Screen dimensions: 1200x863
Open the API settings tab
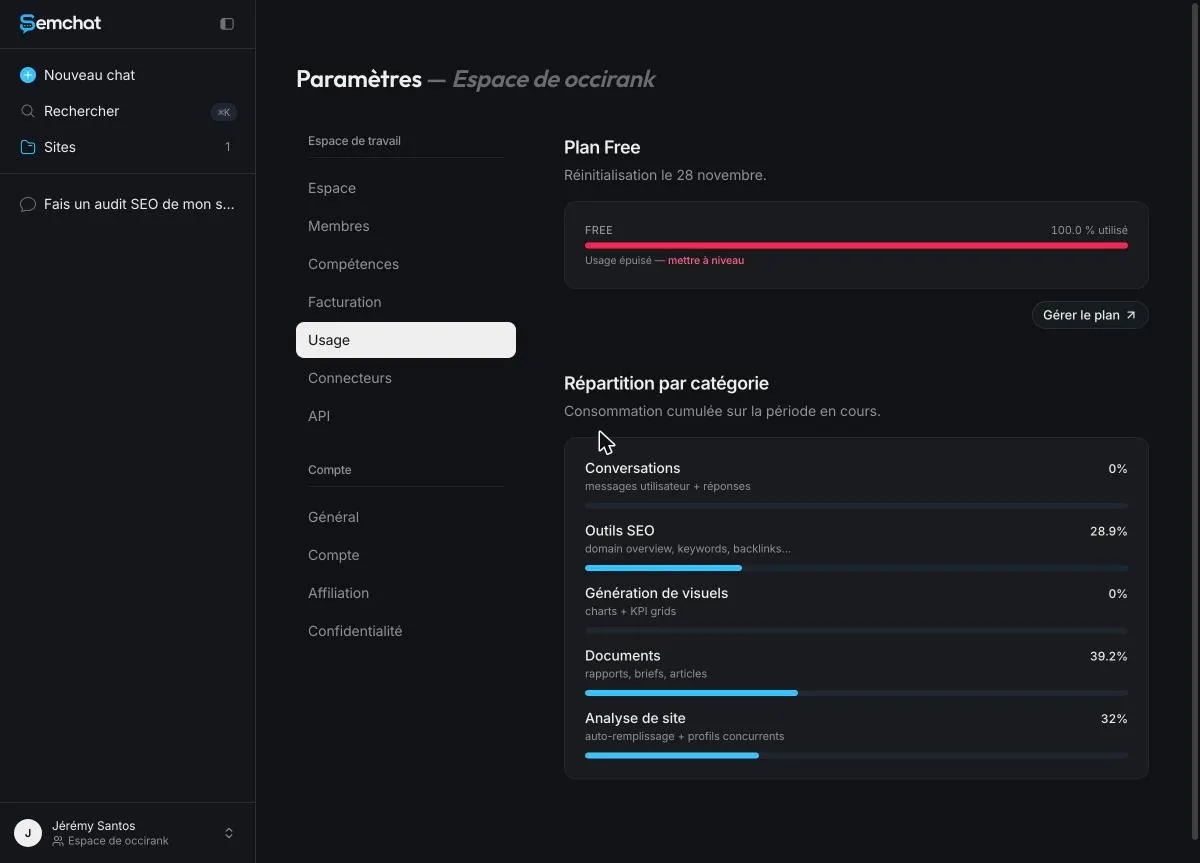click(x=406, y=416)
